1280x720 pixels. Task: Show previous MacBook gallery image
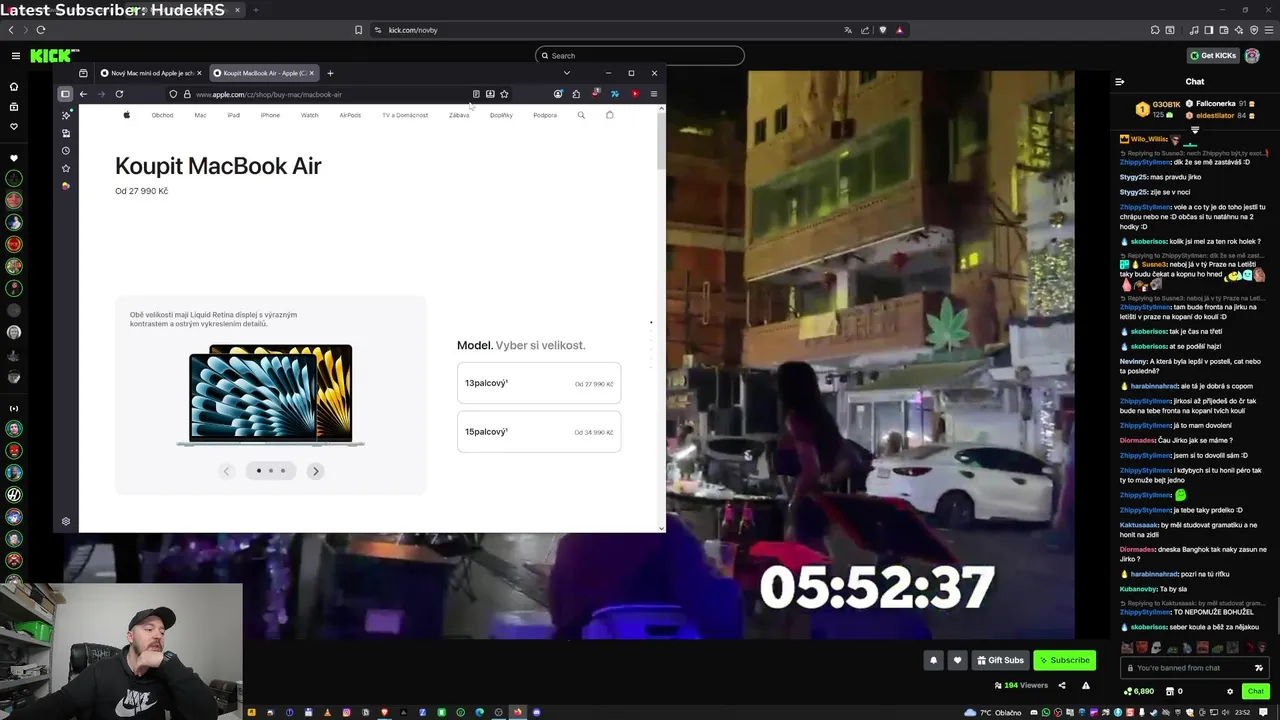coord(226,471)
